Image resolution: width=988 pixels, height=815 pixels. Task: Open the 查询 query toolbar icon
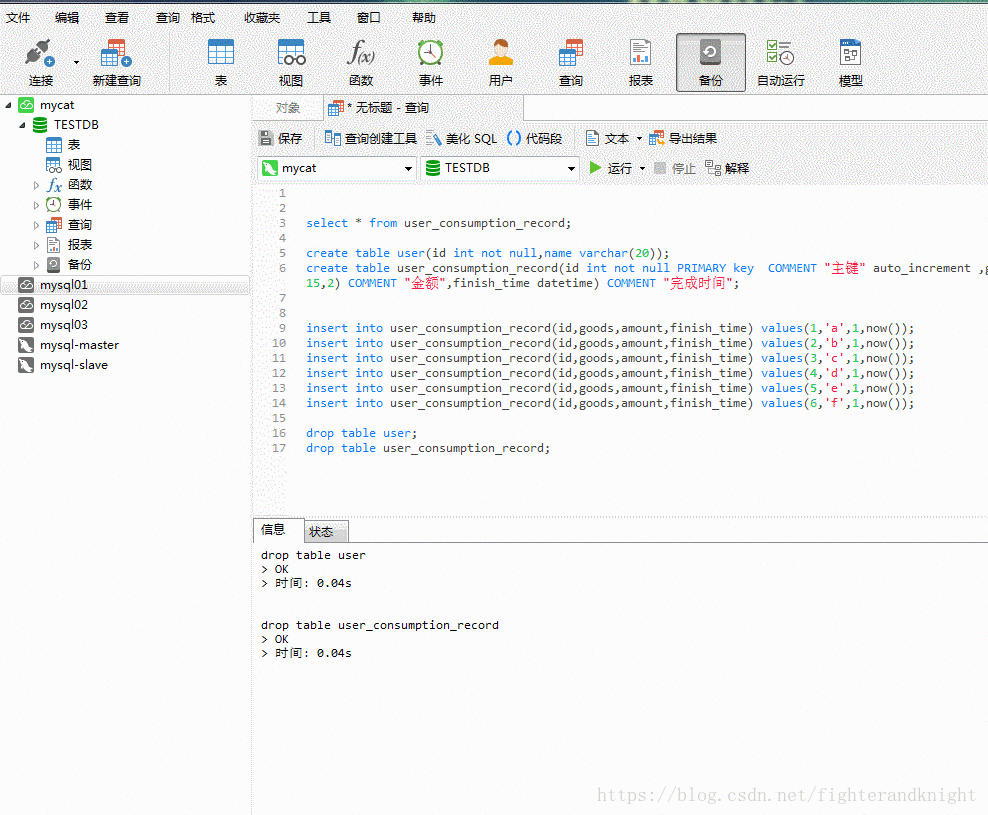[571, 52]
